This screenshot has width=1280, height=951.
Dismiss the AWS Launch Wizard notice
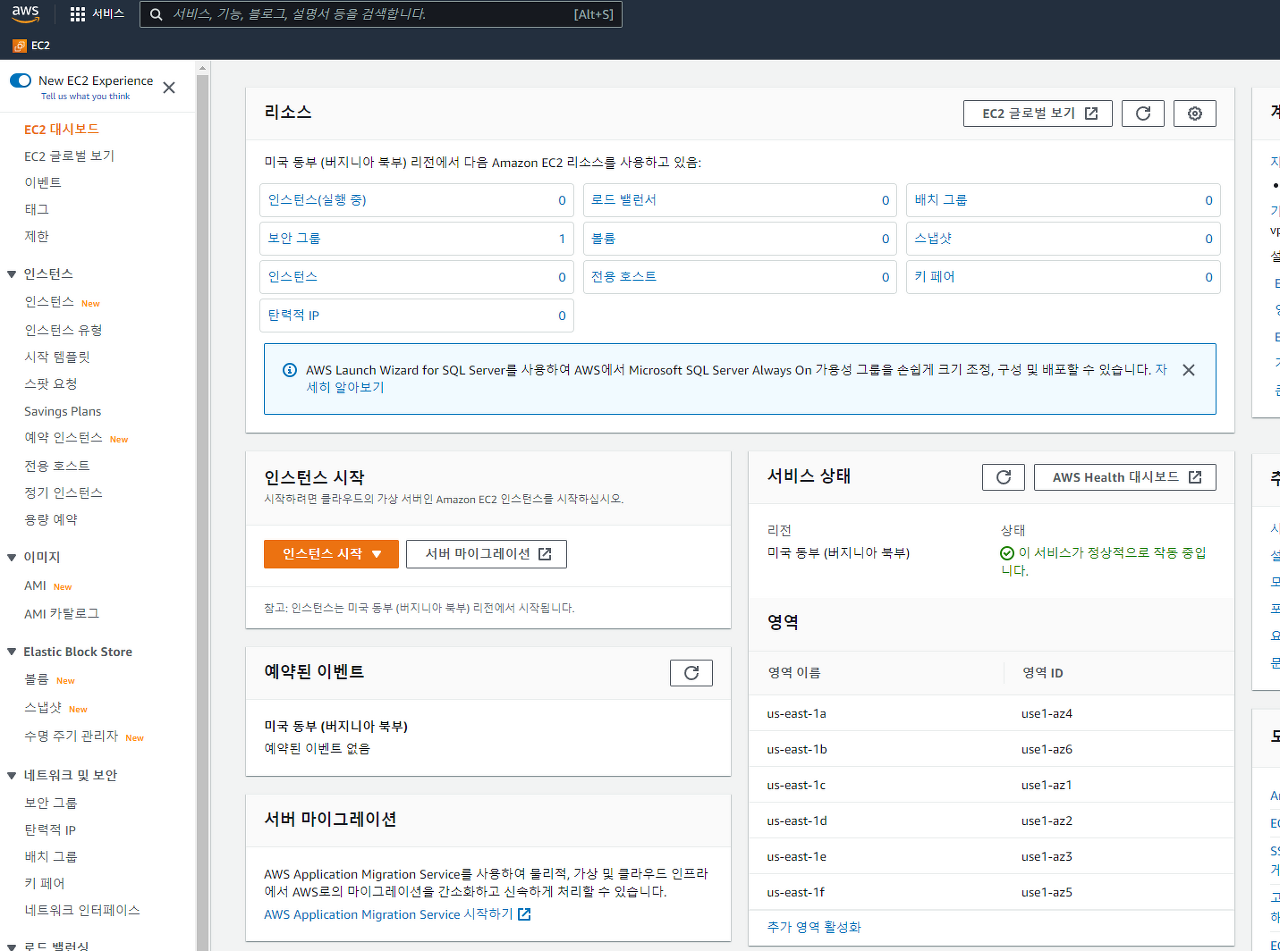tap(1188, 370)
